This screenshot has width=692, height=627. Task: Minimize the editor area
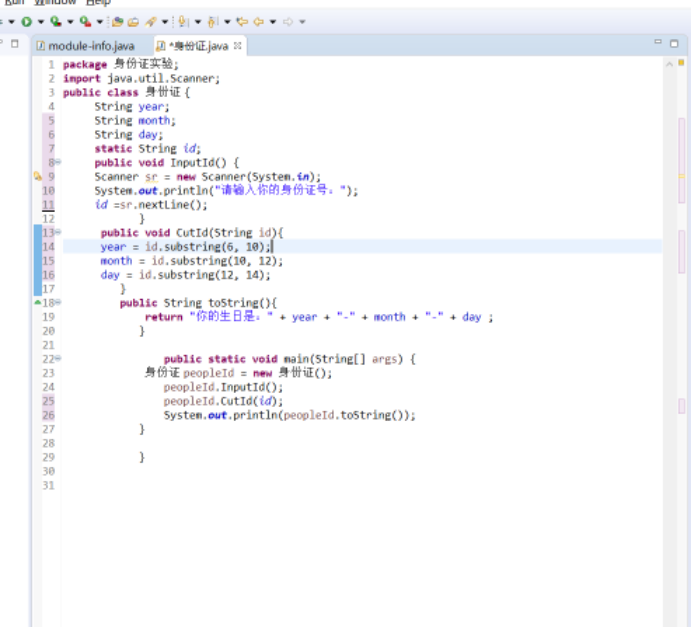658,42
